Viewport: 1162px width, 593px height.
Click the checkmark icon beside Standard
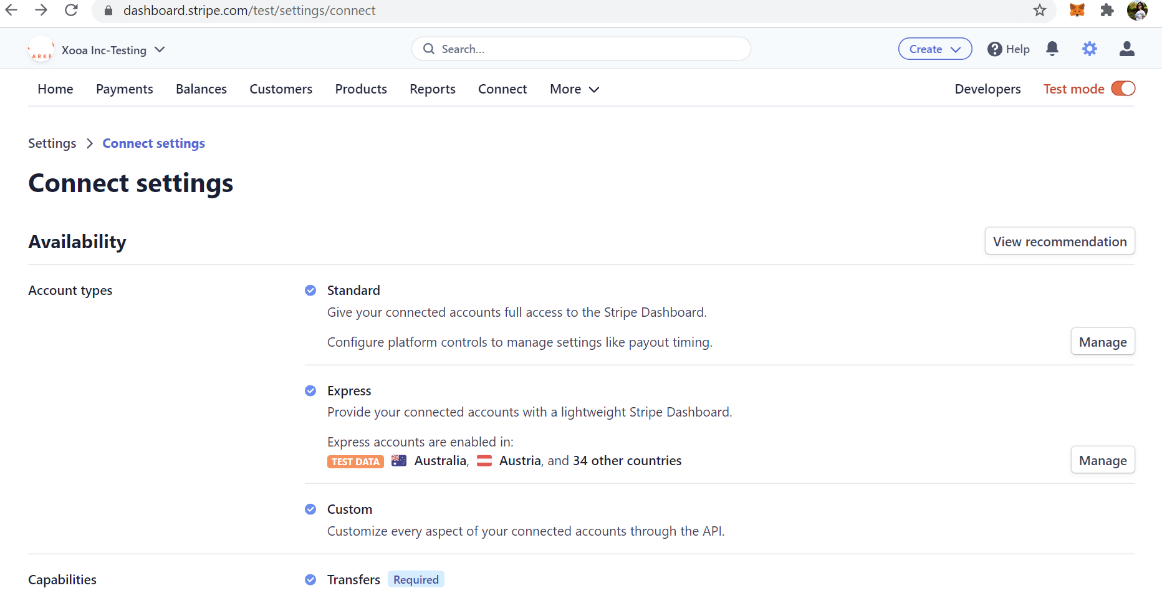click(311, 291)
